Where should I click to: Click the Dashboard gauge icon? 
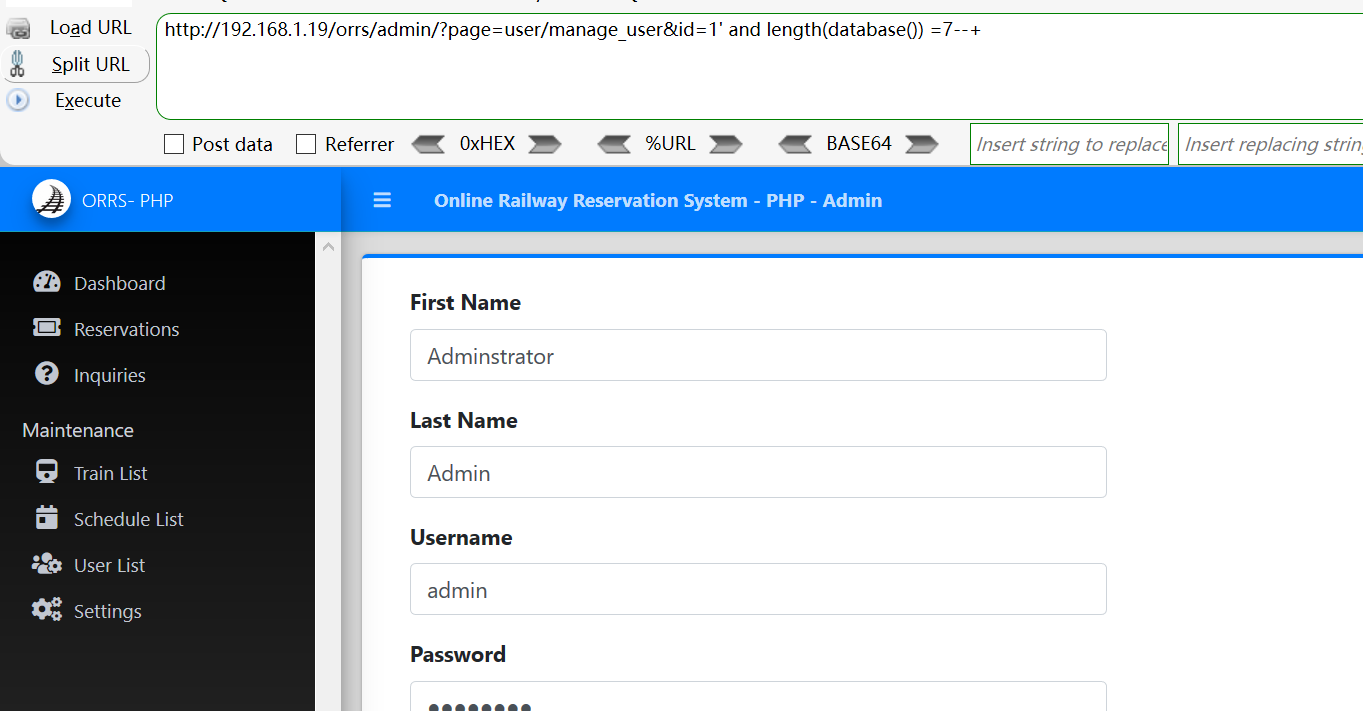click(47, 283)
